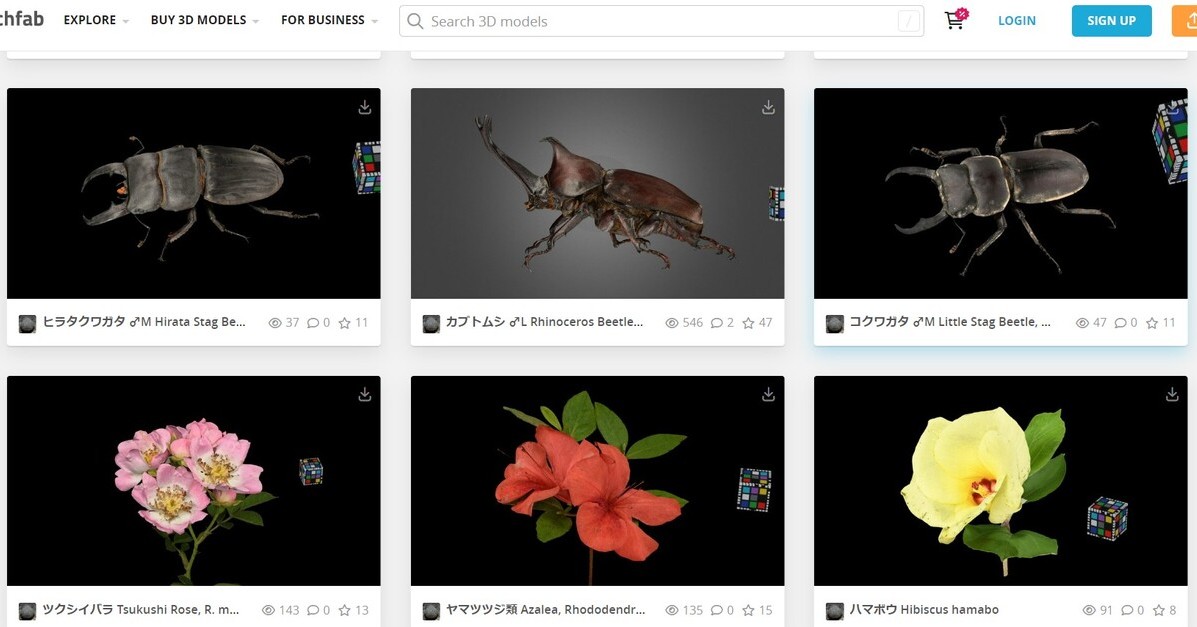
Task: Open the Rhinoceros Beetle model thumbnail
Action: 597,193
